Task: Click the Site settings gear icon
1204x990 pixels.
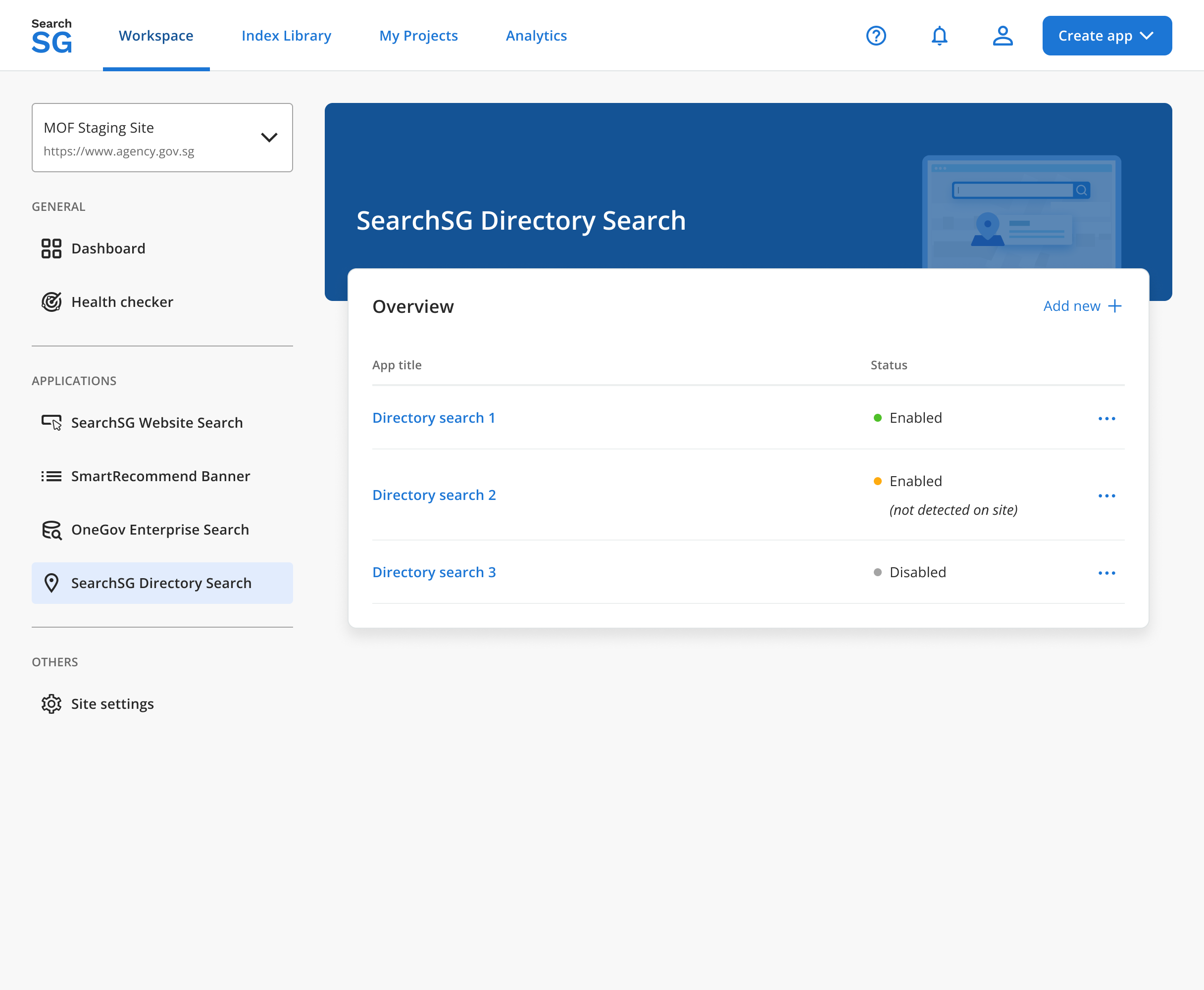Action: (51, 704)
